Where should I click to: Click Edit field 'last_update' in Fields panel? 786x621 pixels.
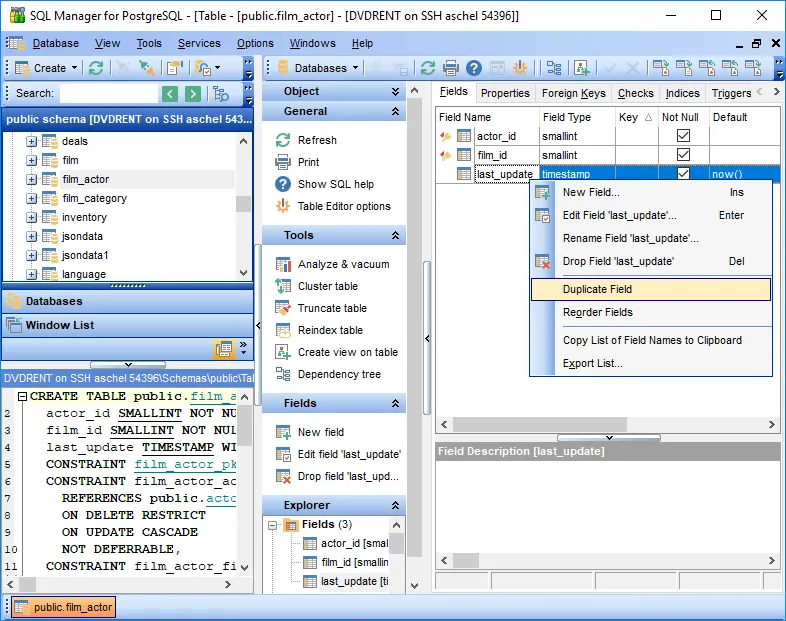tap(349, 454)
